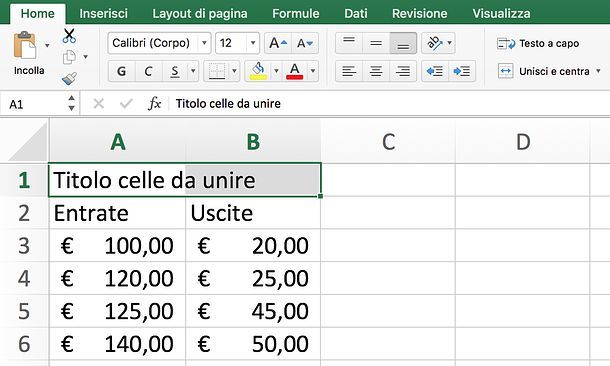
Task: Confirm the entry with the checkmark icon
Action: pos(126,103)
